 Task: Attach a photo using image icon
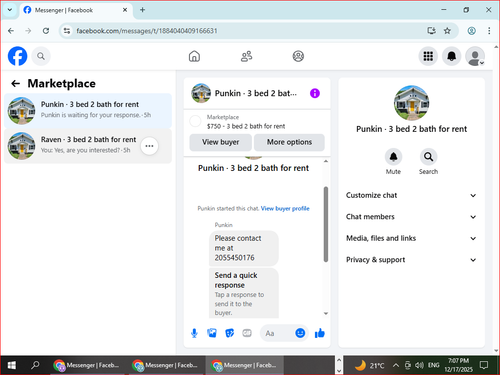(x=212, y=333)
